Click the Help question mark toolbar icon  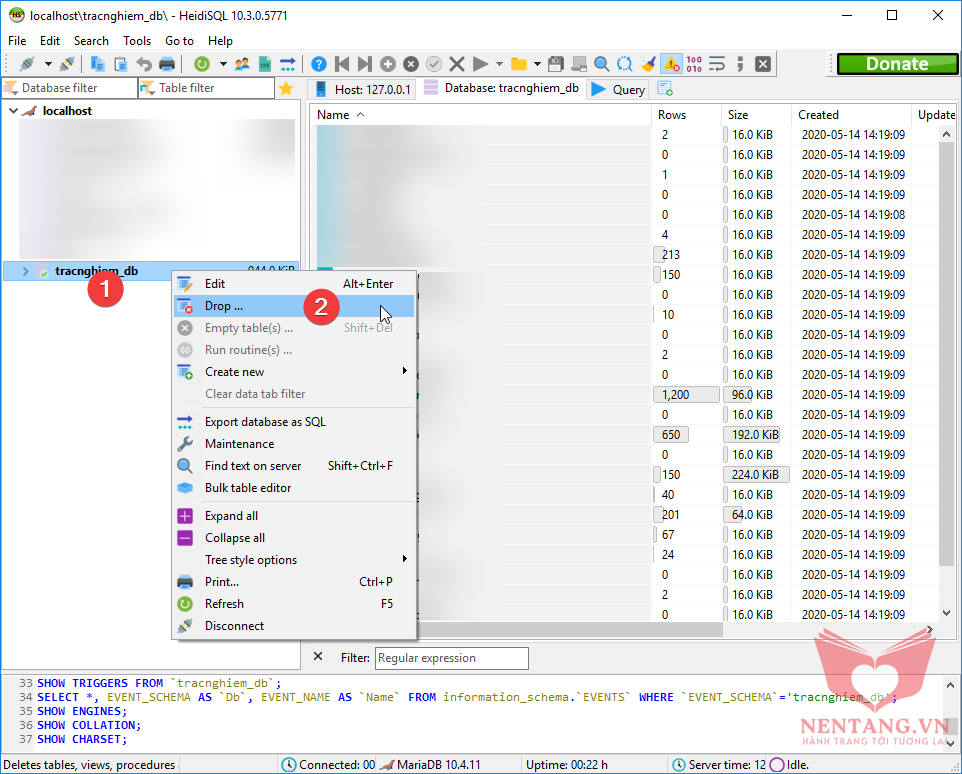coord(318,64)
